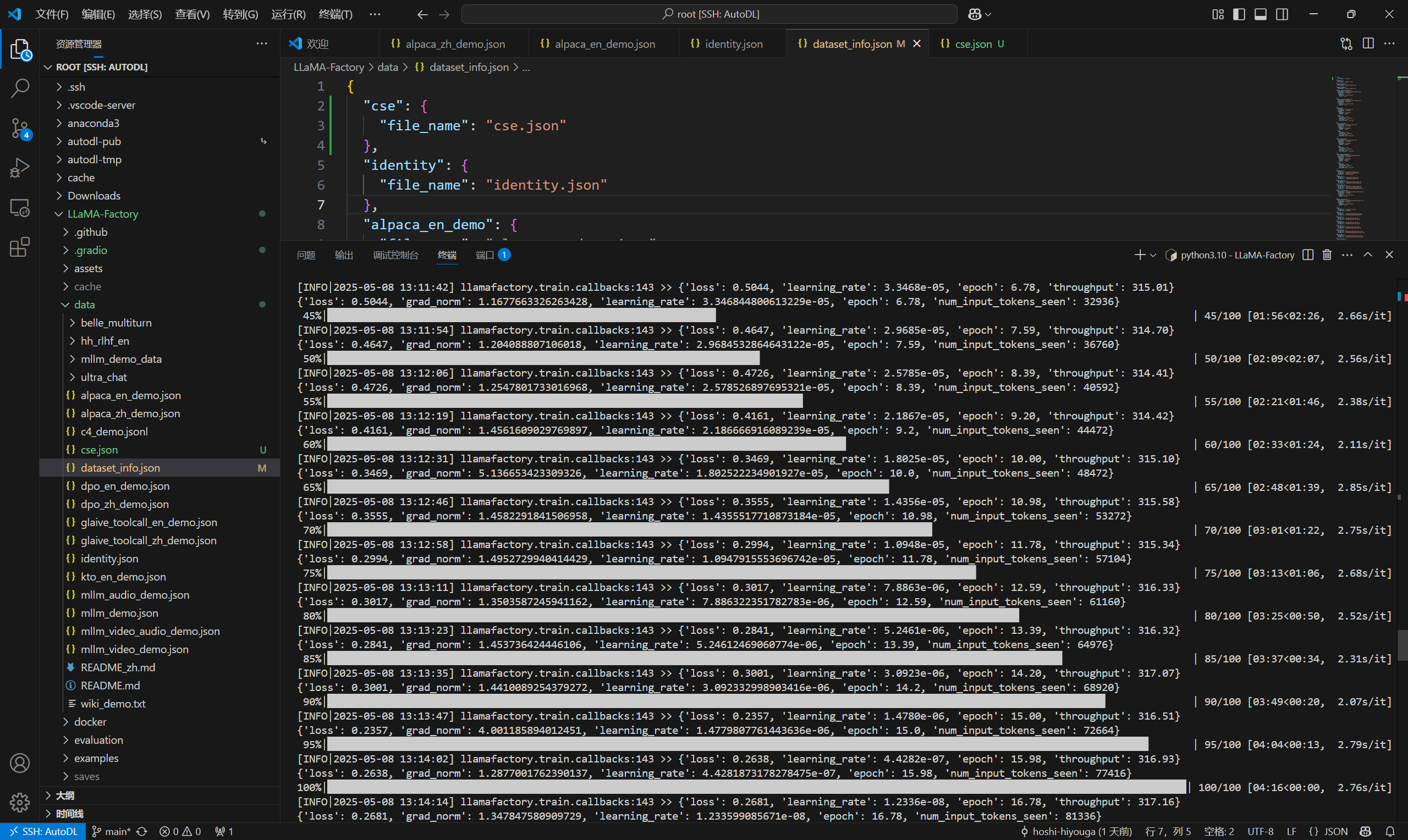This screenshot has width=1408, height=840.
Task: Open changes compare icon in editor toolbar
Action: (x=1346, y=43)
